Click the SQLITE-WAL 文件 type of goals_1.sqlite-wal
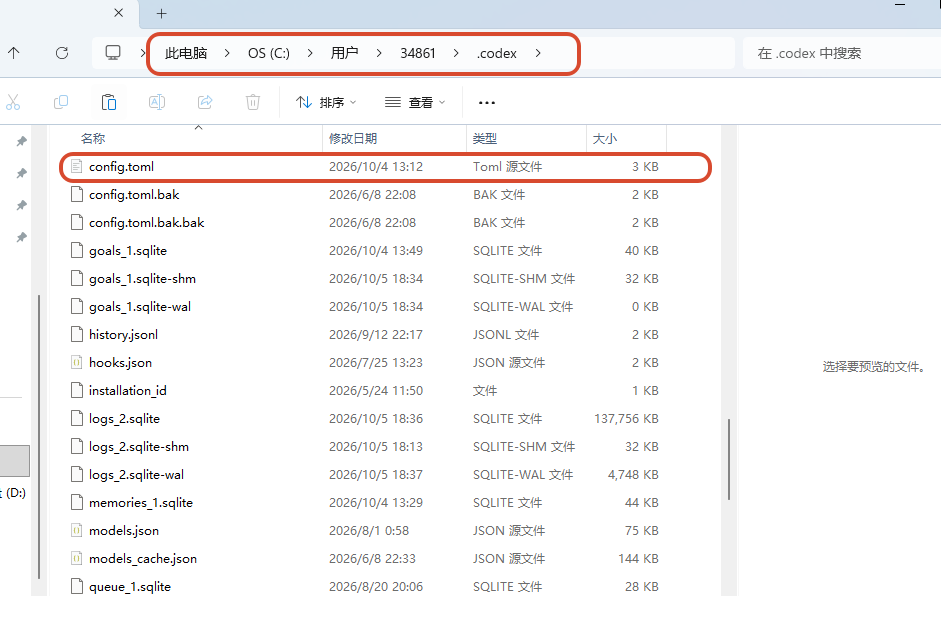 [x=523, y=307]
